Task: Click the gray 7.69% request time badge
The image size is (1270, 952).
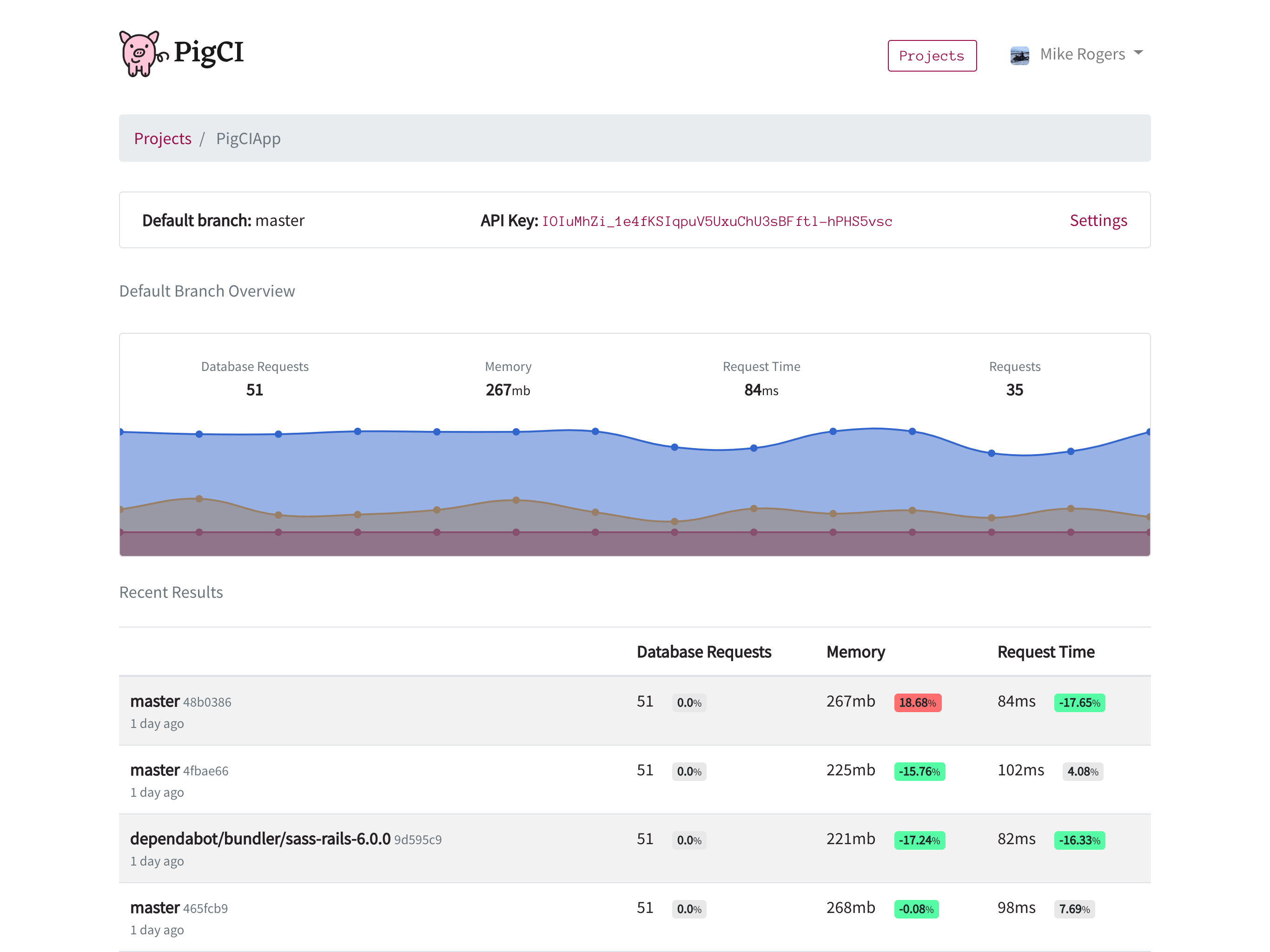Action: point(1074,909)
